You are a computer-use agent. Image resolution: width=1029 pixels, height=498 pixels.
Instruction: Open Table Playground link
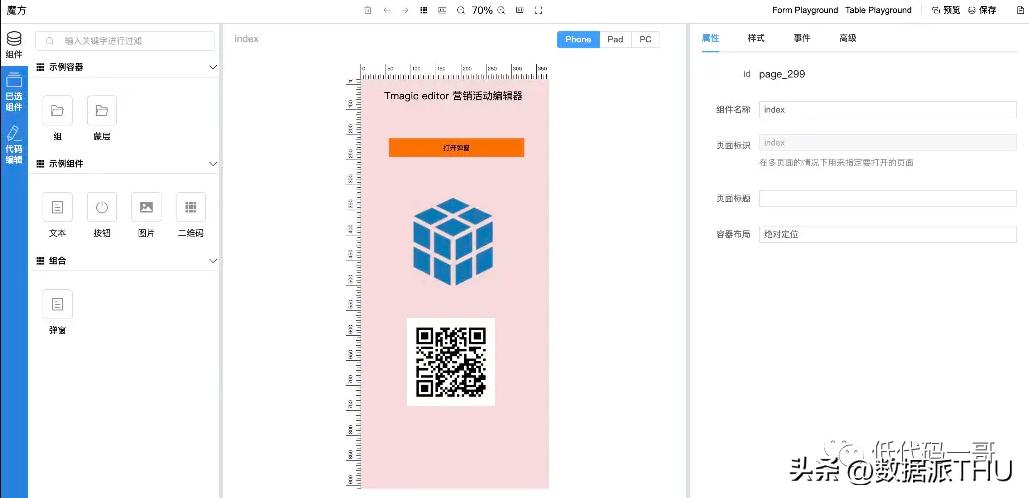pyautogui.click(x=878, y=10)
